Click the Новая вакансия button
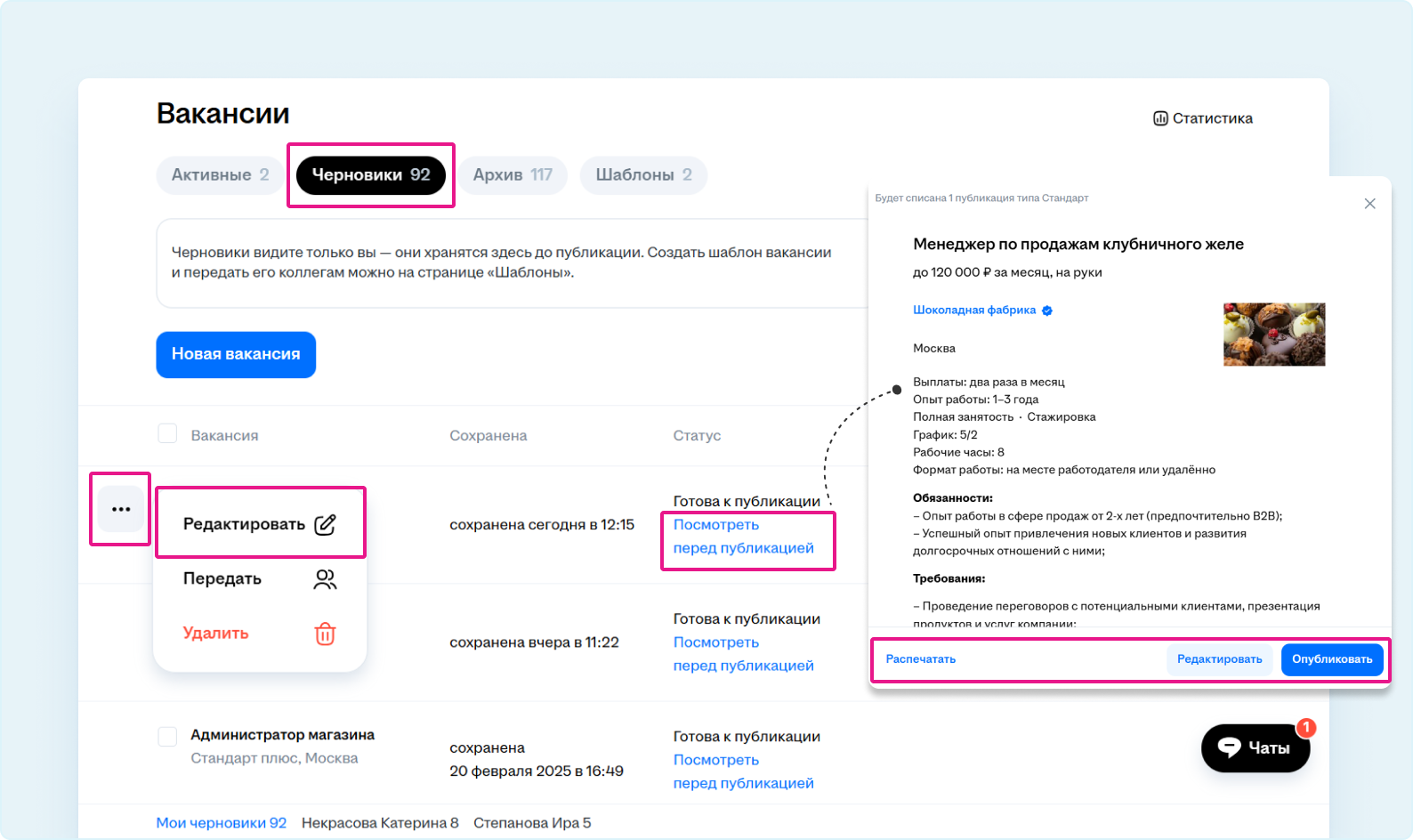The image size is (1413, 840). coord(236,354)
